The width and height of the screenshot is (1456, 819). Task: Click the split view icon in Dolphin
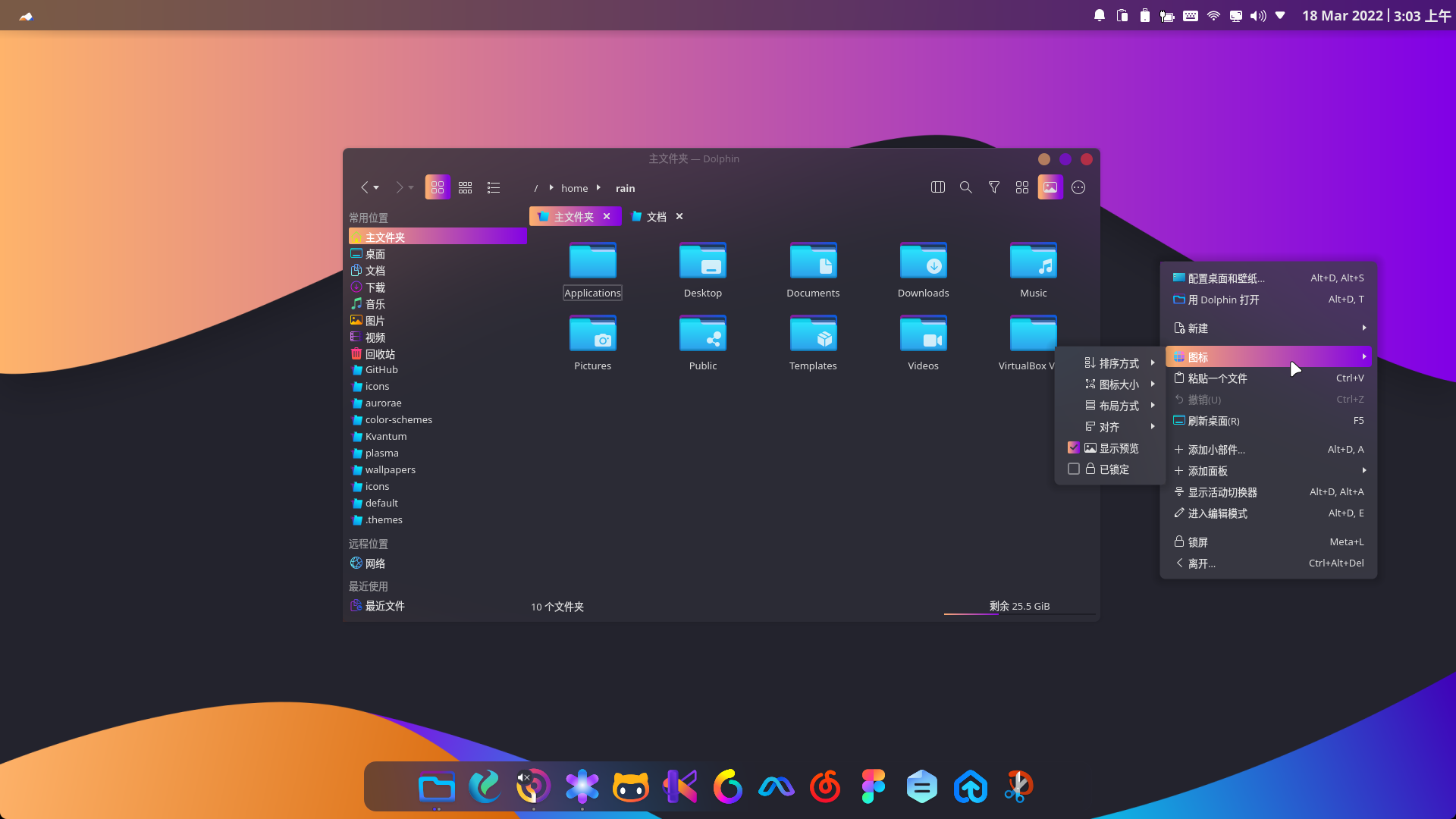pyautogui.click(x=938, y=187)
